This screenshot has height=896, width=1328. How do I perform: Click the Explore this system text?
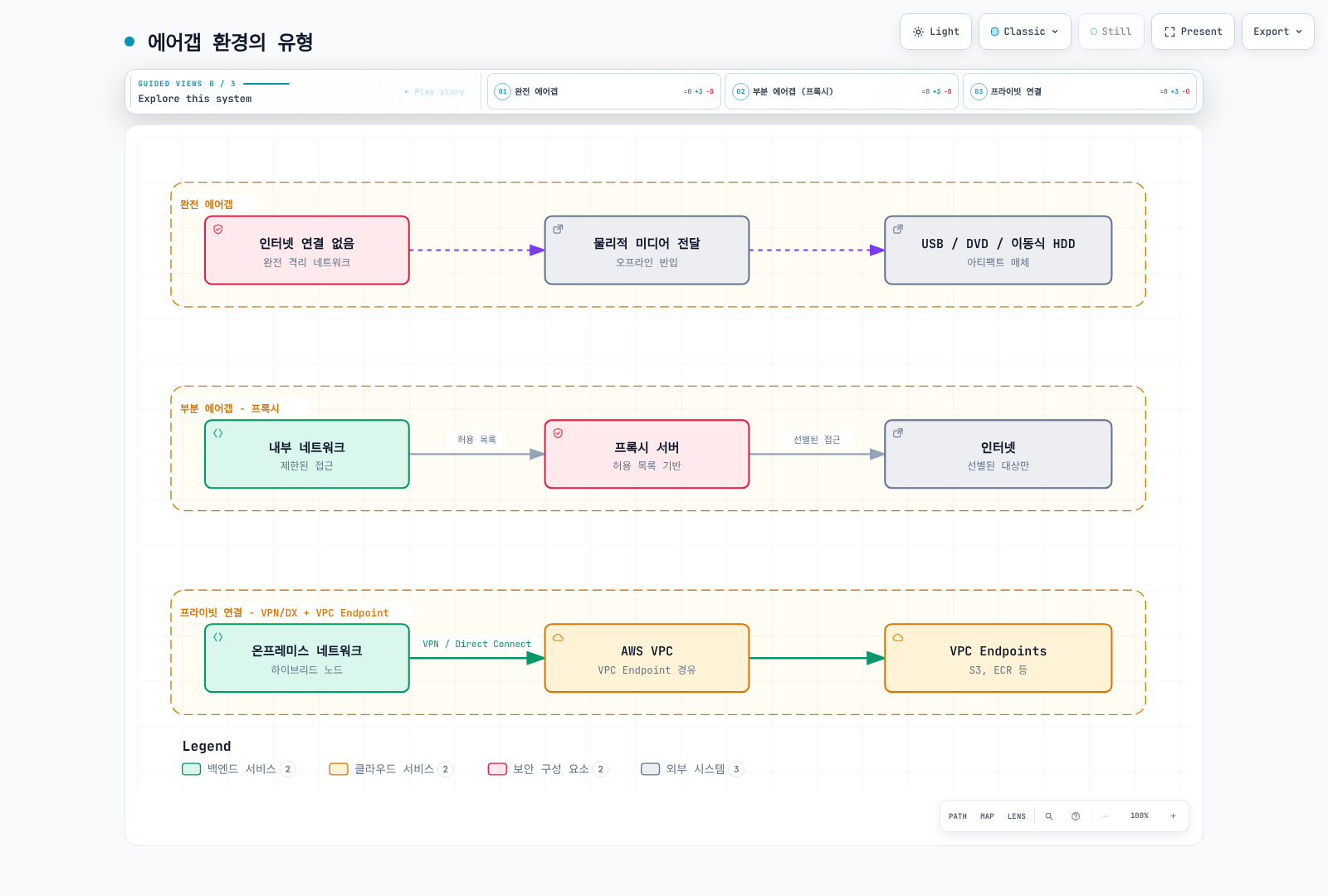click(195, 99)
